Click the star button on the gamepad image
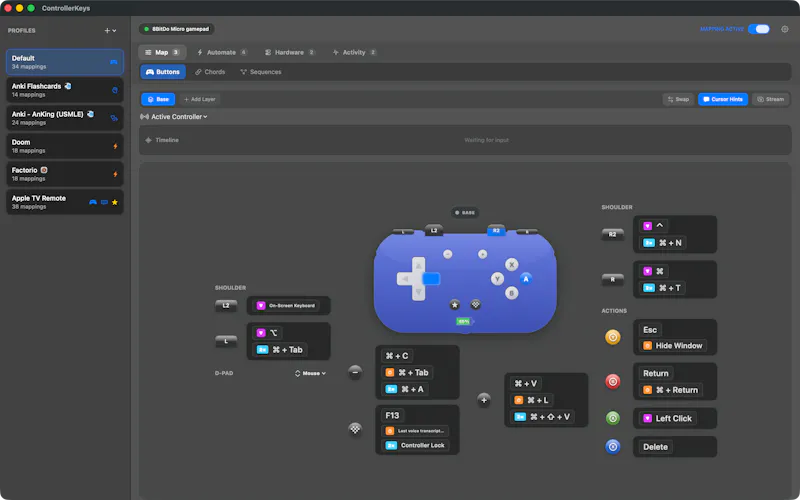The height and width of the screenshot is (500, 800). point(455,305)
